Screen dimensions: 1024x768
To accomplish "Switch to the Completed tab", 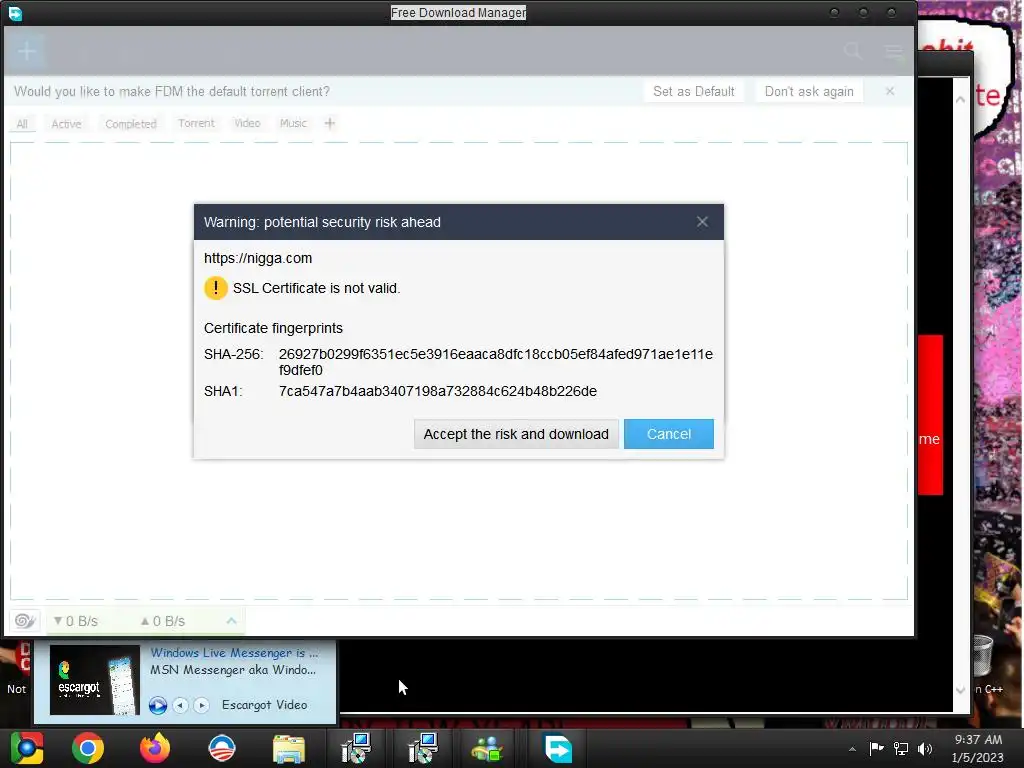I will 131,124.
